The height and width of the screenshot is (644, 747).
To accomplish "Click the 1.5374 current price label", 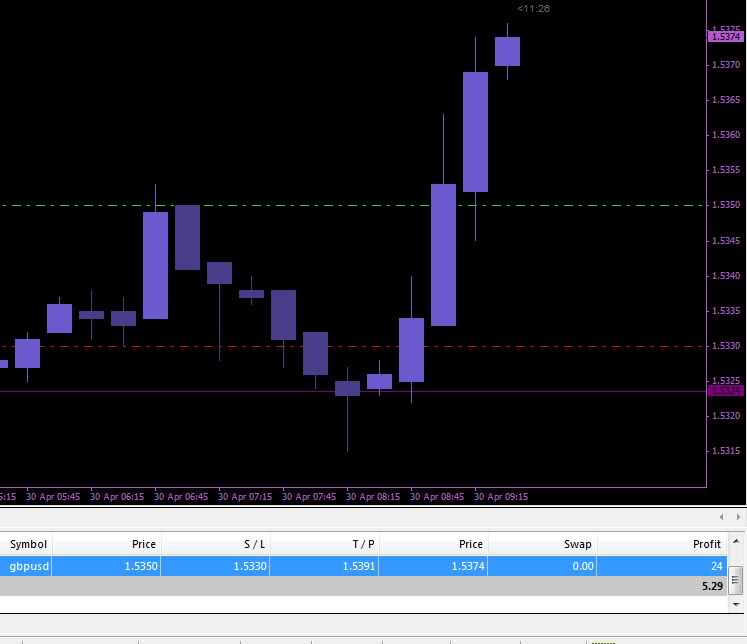I will point(726,37).
